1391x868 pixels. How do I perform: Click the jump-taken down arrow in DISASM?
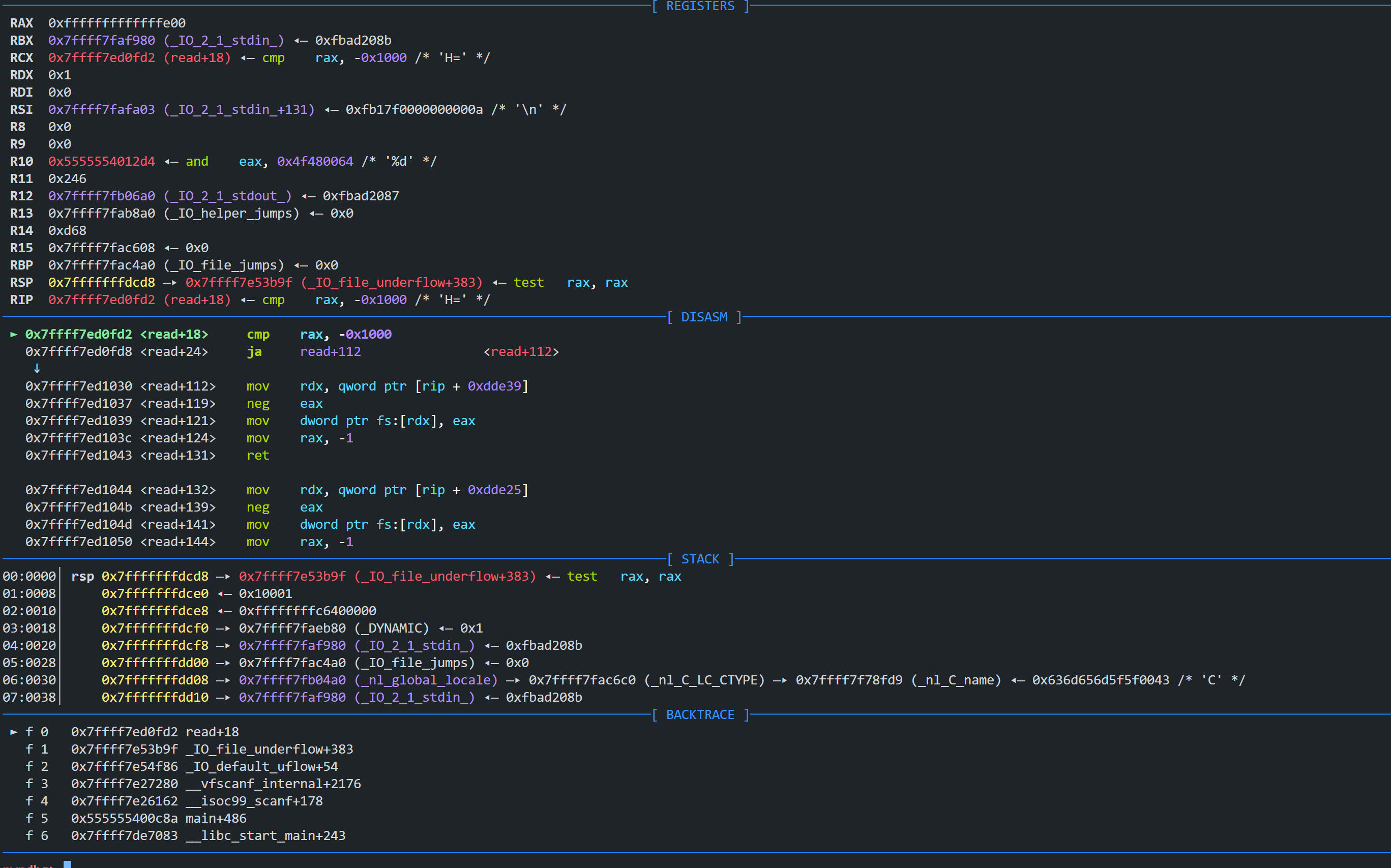tap(37, 369)
